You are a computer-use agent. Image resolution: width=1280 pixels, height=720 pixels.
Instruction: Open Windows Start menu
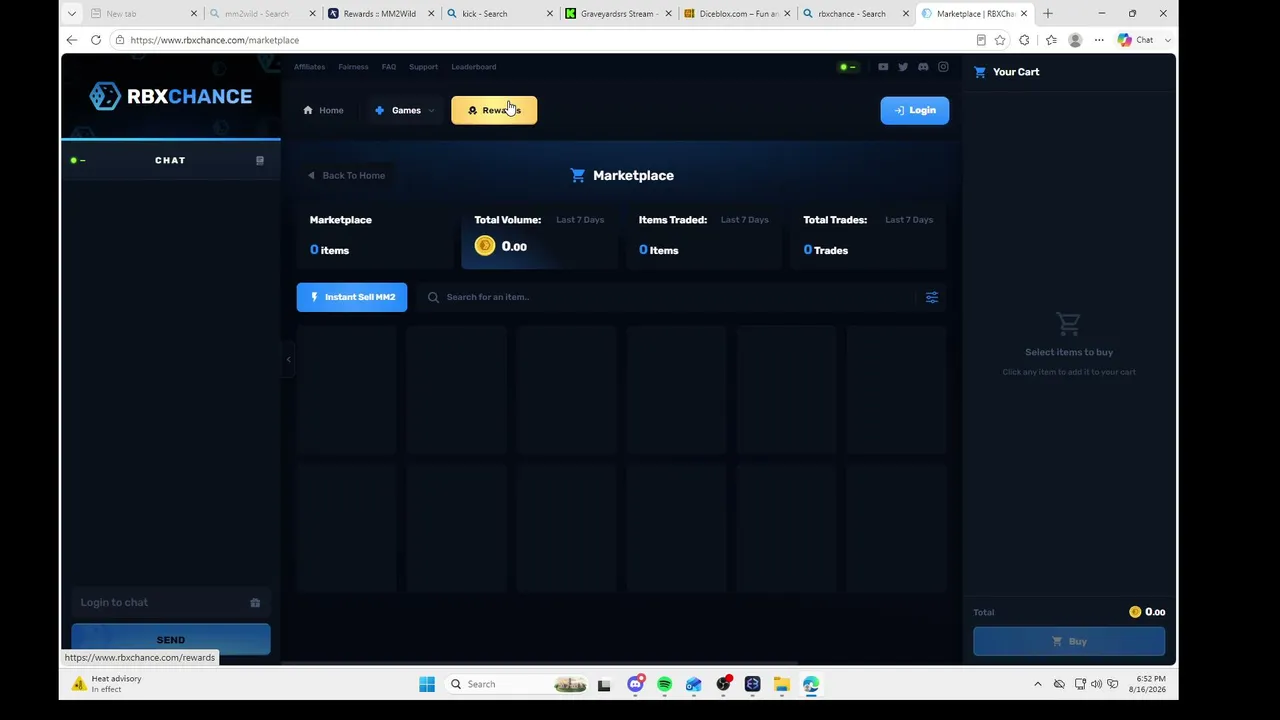(427, 684)
